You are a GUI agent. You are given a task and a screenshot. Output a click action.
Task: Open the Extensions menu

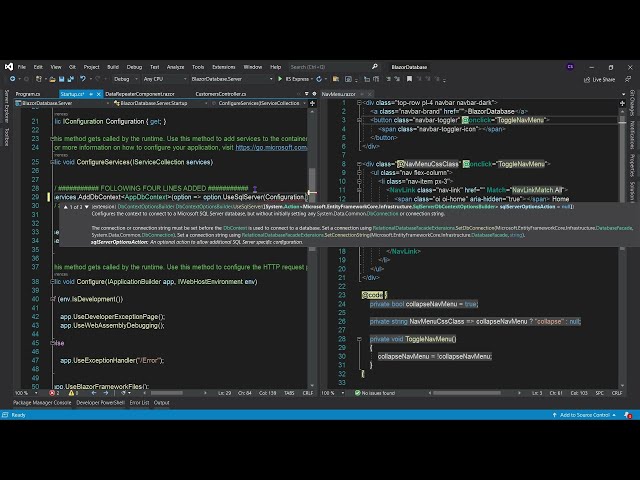(224, 67)
